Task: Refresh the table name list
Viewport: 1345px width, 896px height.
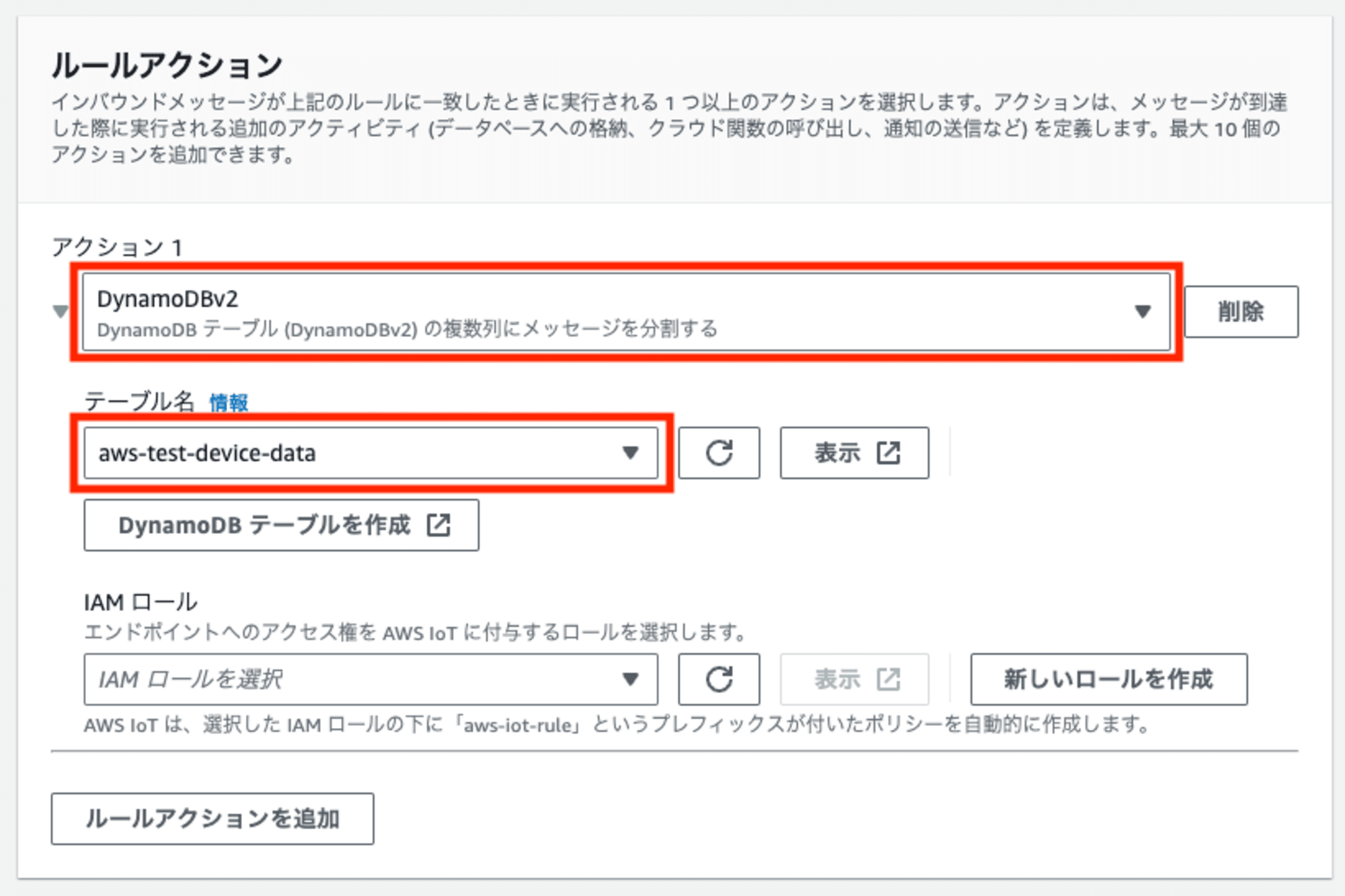Action: click(x=719, y=453)
